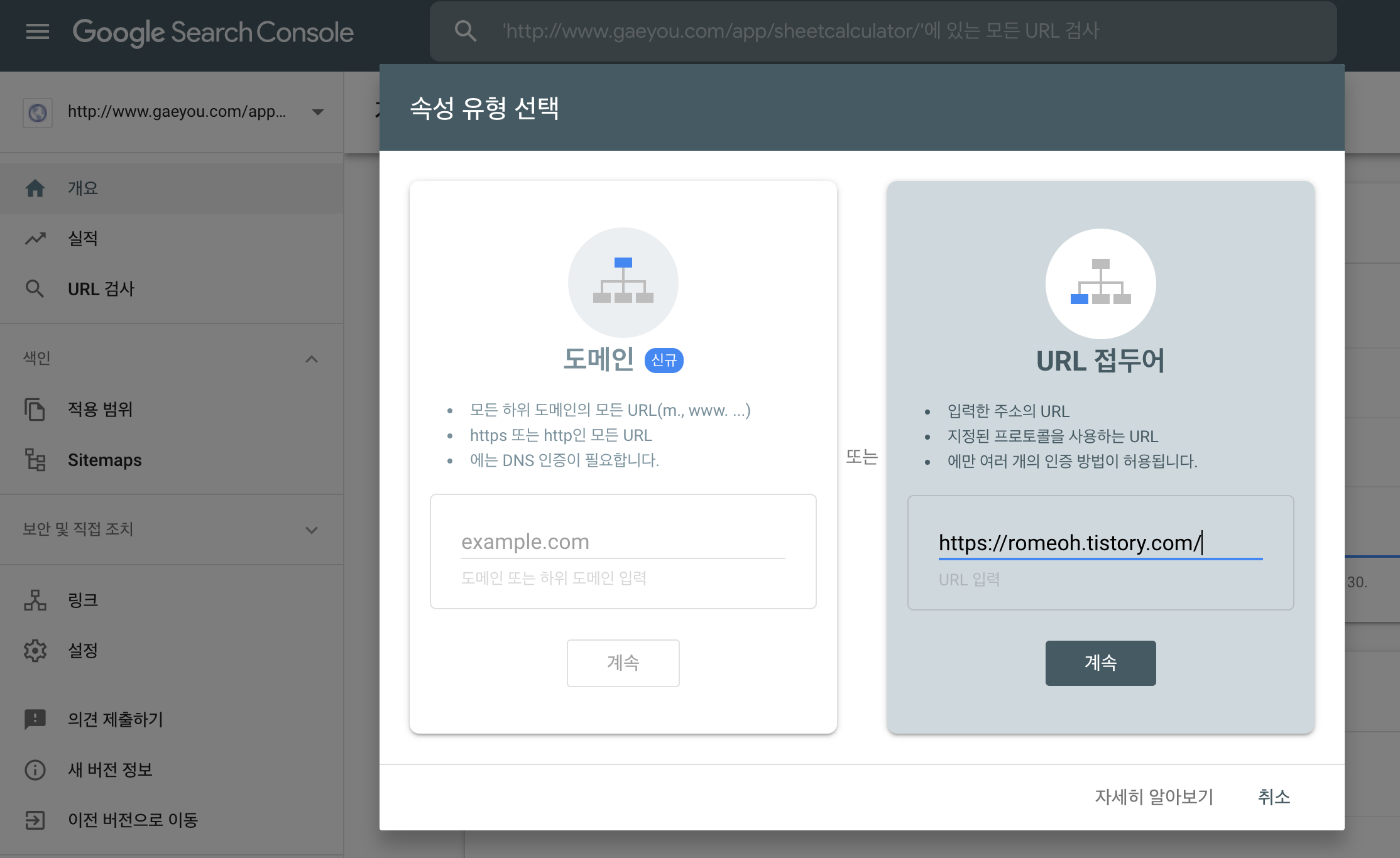Click 취소 to dismiss the dialog
1400x858 pixels.
[x=1274, y=797]
